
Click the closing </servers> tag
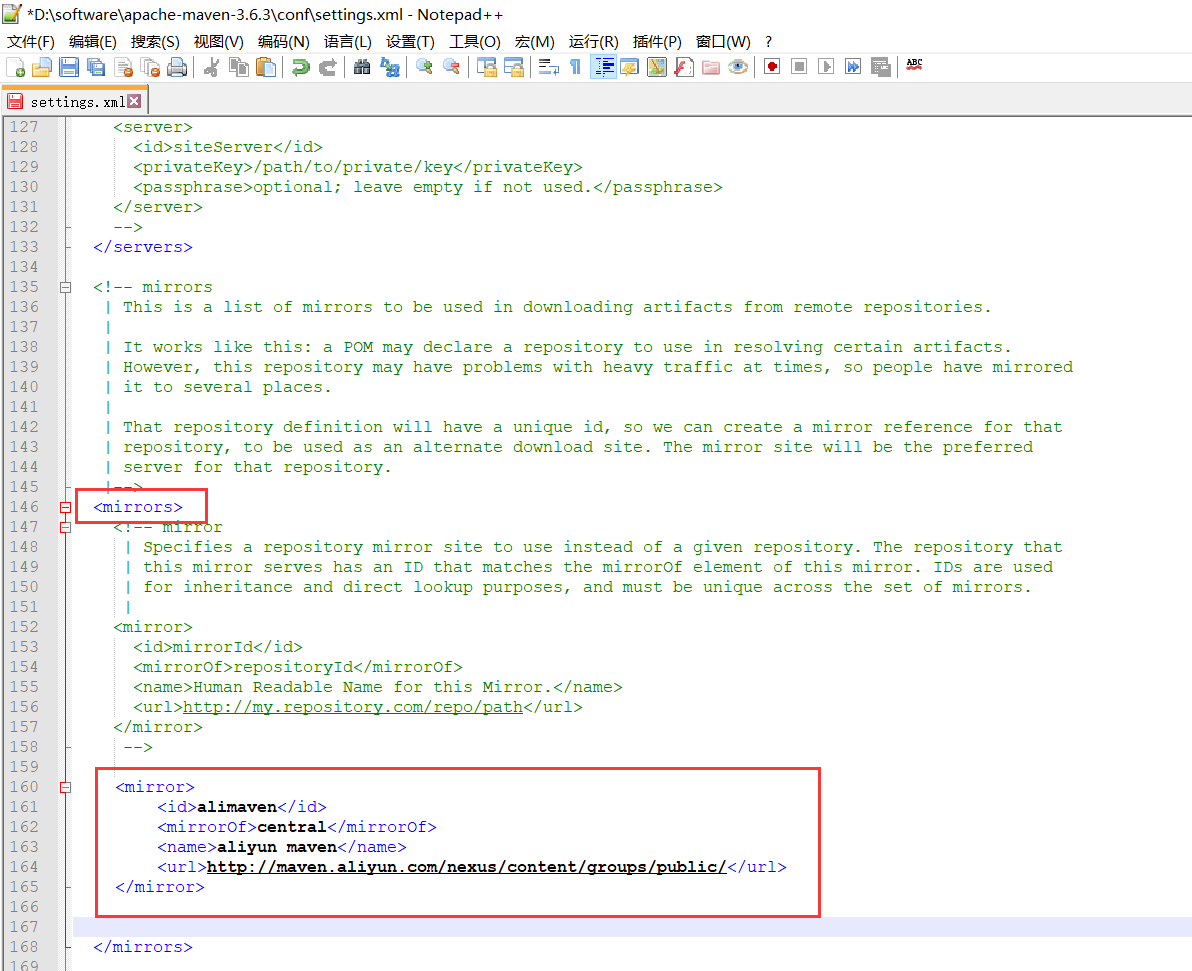143,247
